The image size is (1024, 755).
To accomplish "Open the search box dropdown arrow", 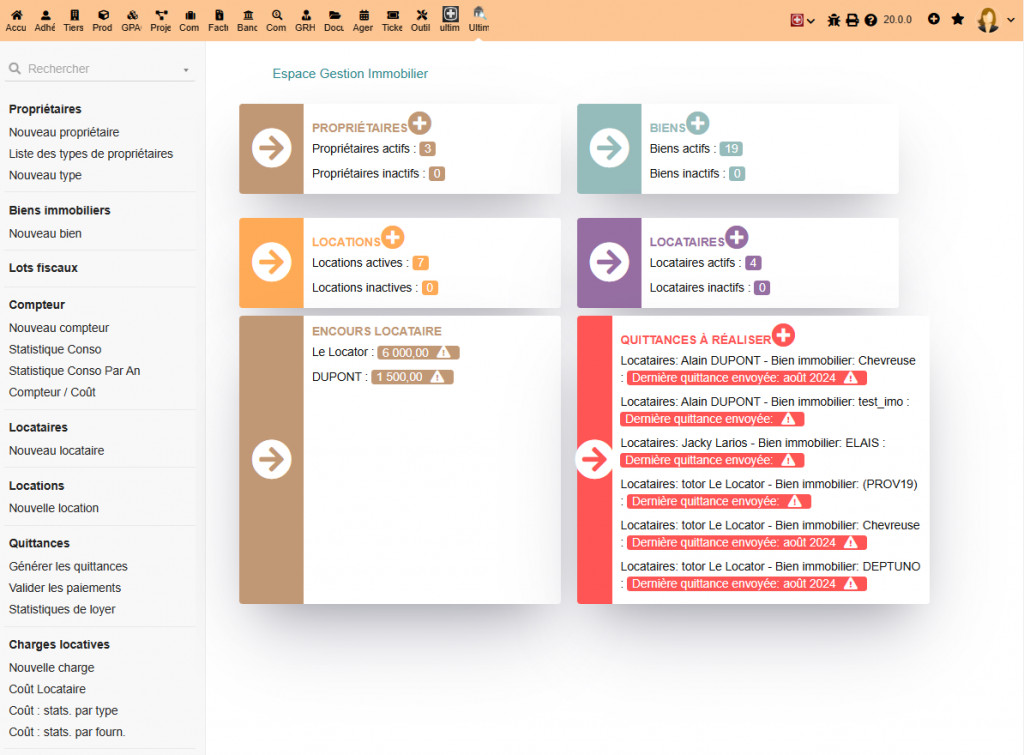I will 186,70.
